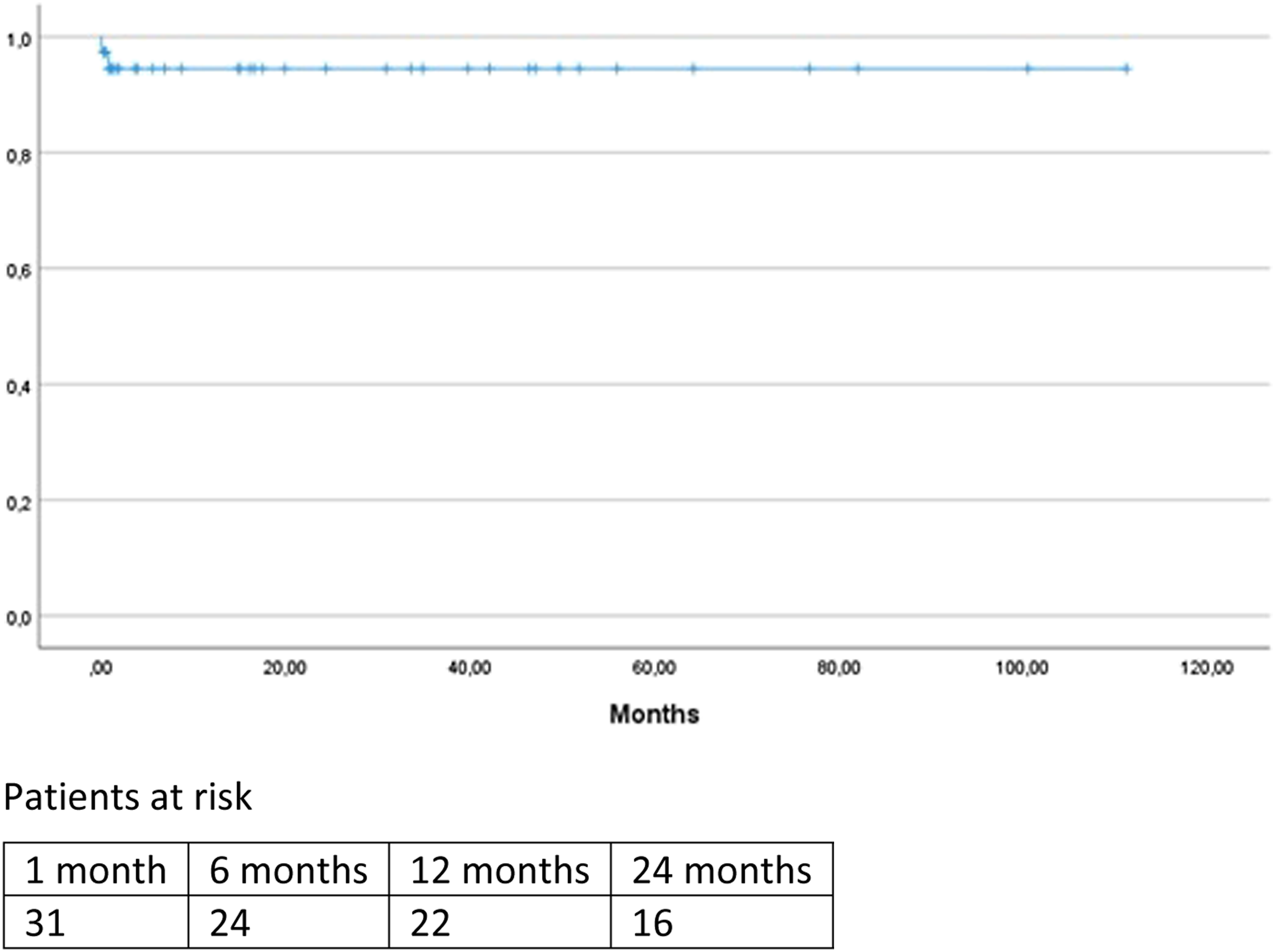Click the cell with value 31

coord(96,922)
